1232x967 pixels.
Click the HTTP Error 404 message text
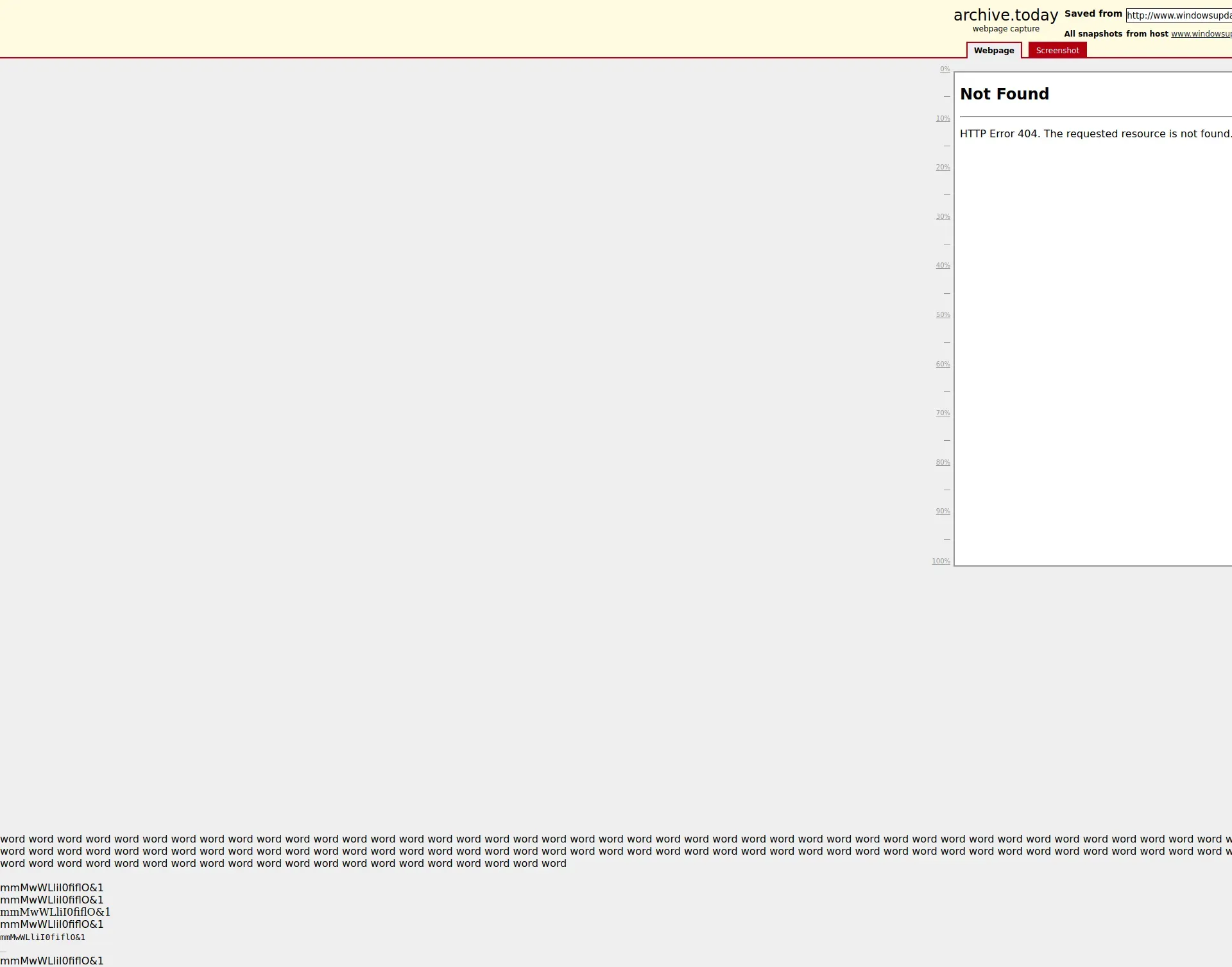coord(1095,134)
